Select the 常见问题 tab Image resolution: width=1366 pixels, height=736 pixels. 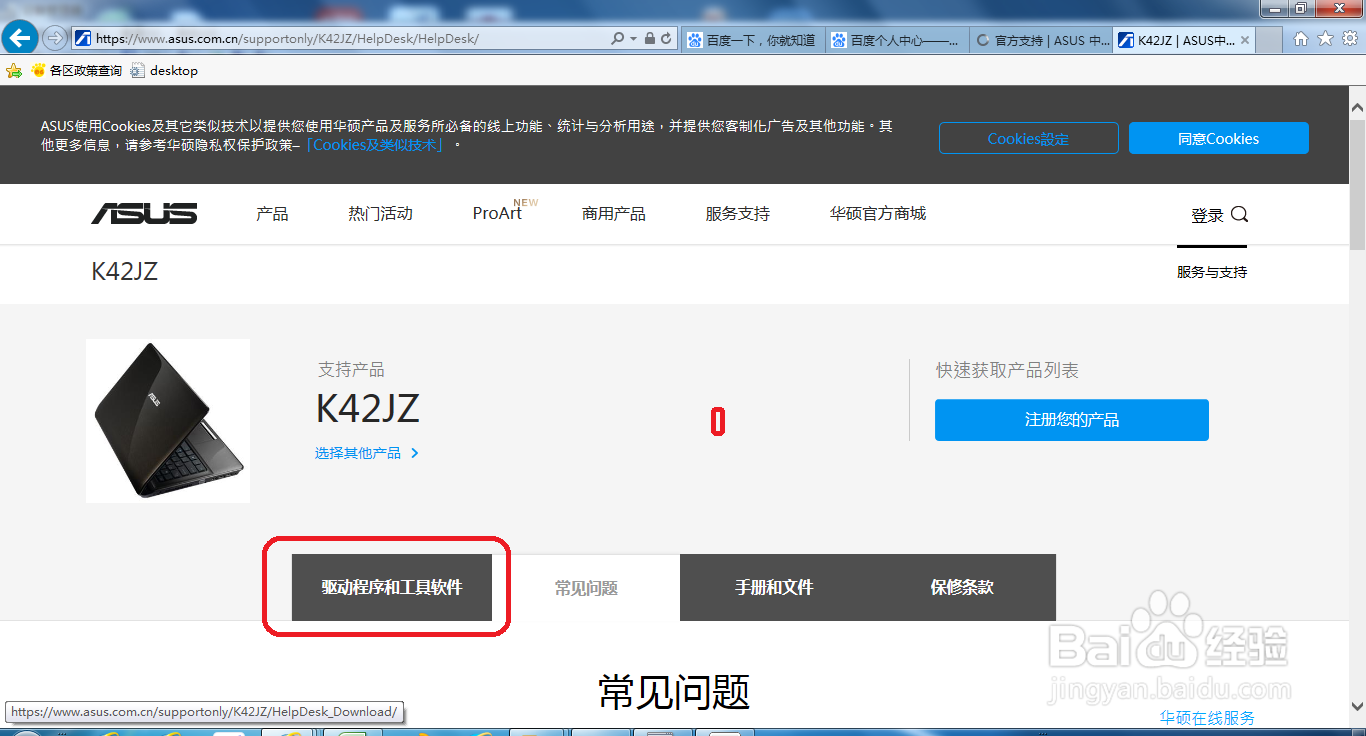[x=586, y=588]
